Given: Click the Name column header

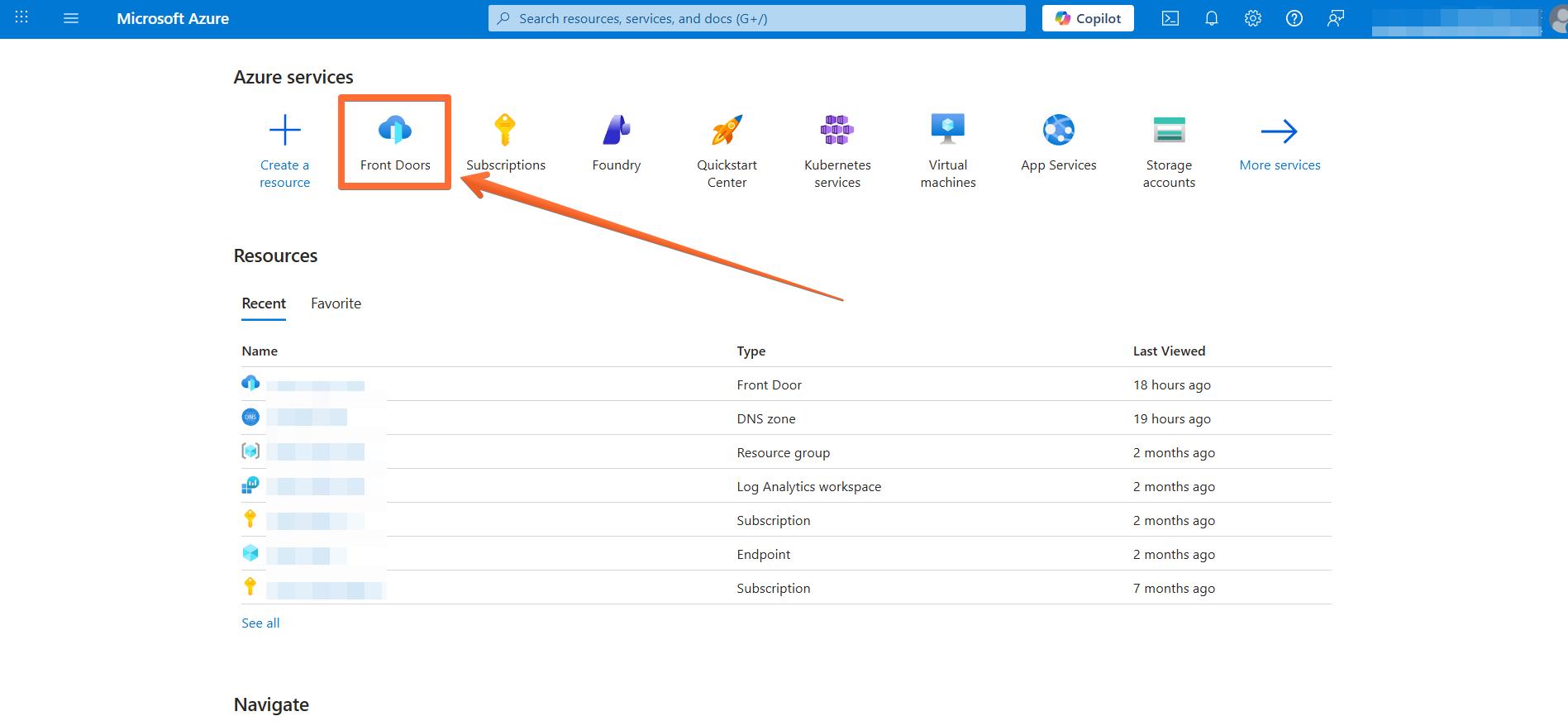Looking at the screenshot, I should point(260,351).
